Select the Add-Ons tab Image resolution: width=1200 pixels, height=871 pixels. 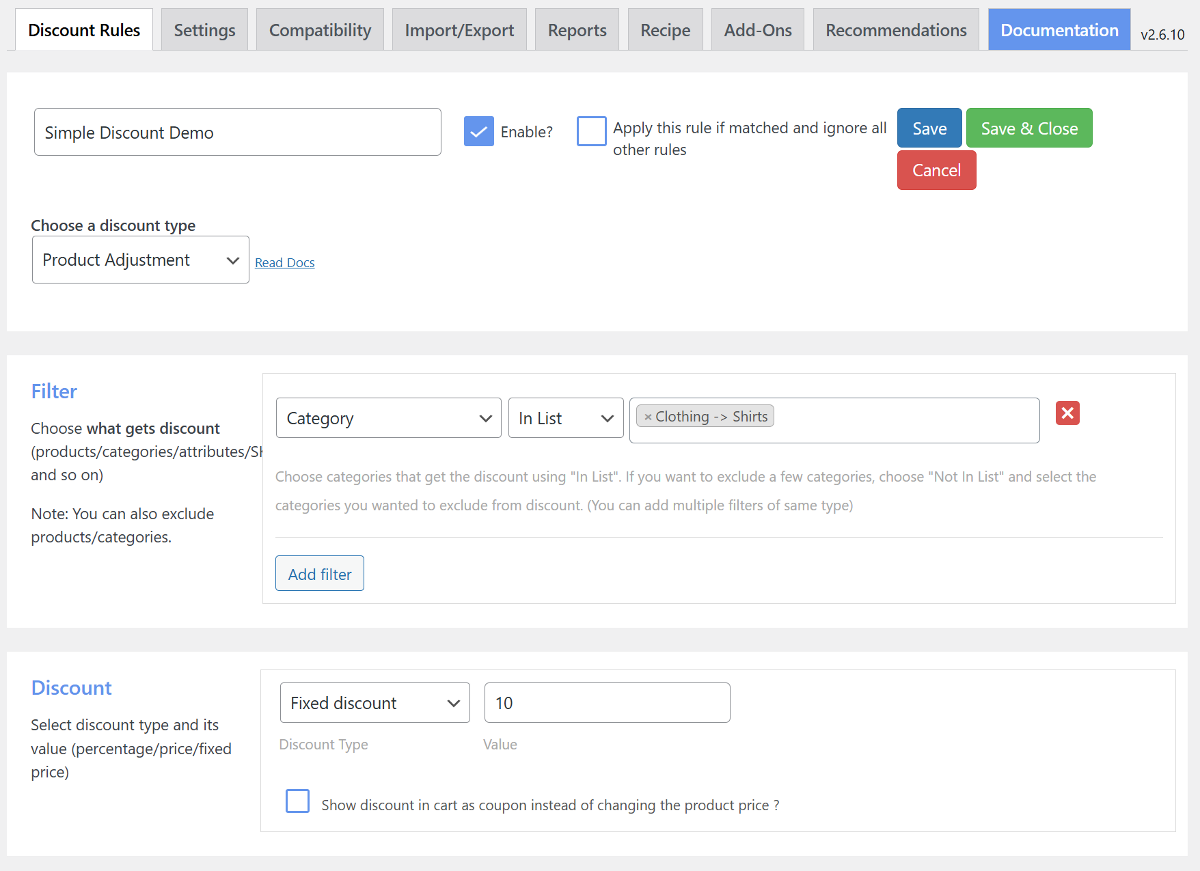click(757, 30)
